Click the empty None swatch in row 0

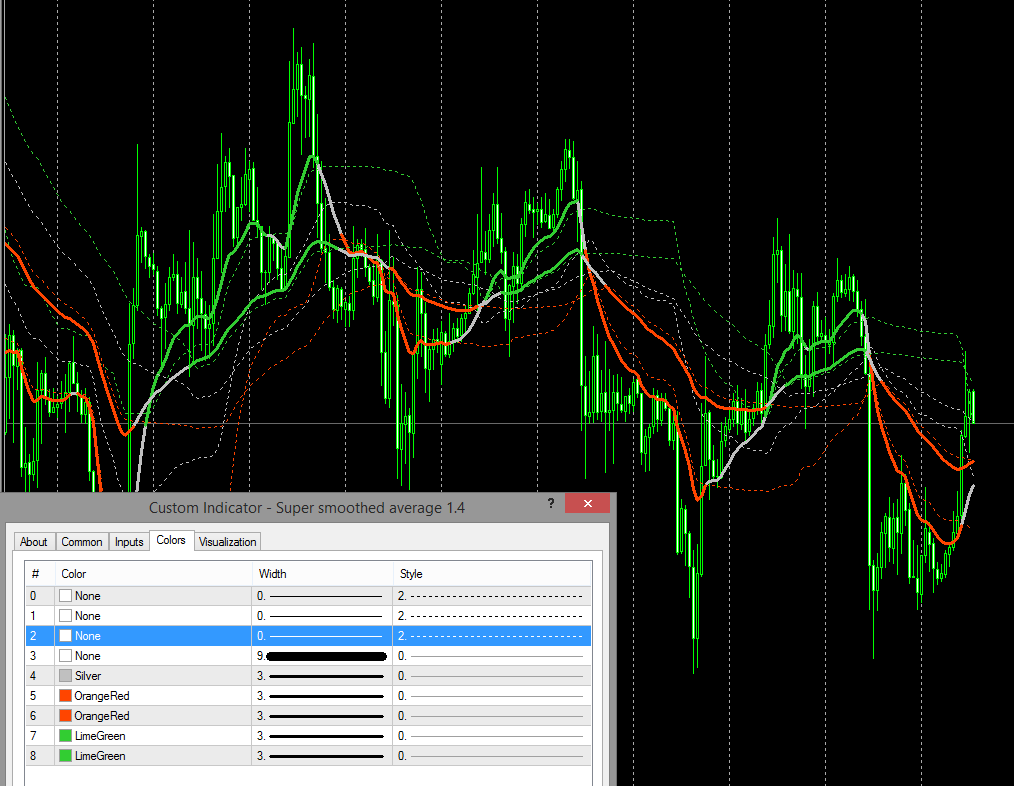(66, 596)
